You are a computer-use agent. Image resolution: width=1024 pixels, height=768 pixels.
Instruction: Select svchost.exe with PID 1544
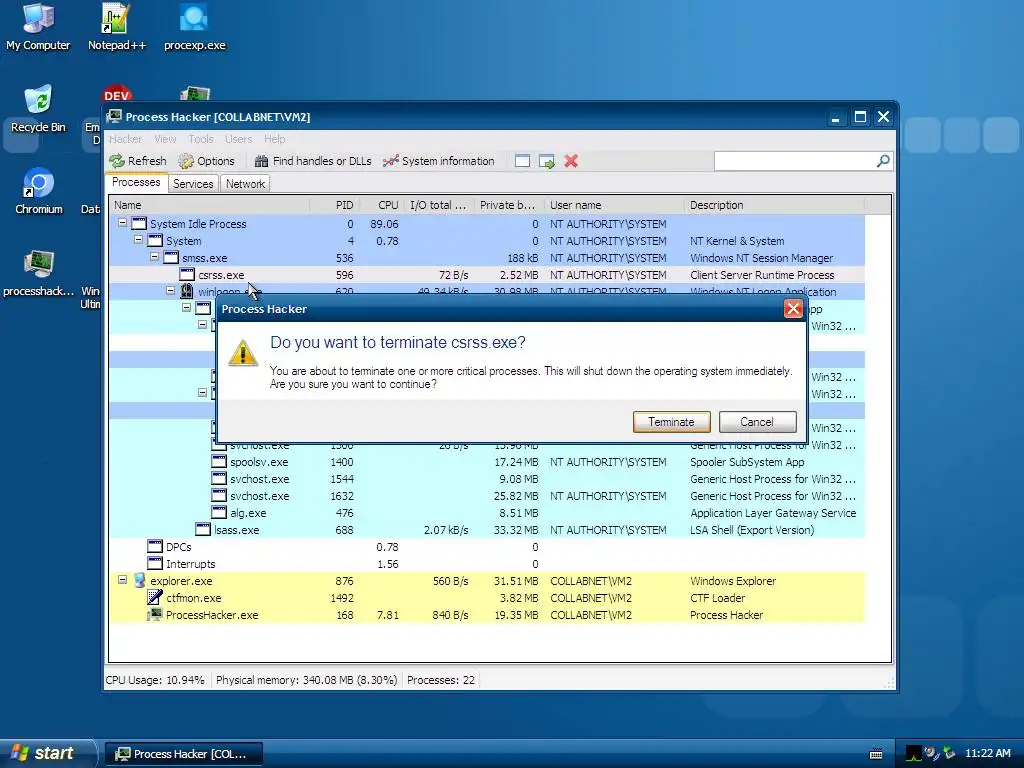click(487, 479)
